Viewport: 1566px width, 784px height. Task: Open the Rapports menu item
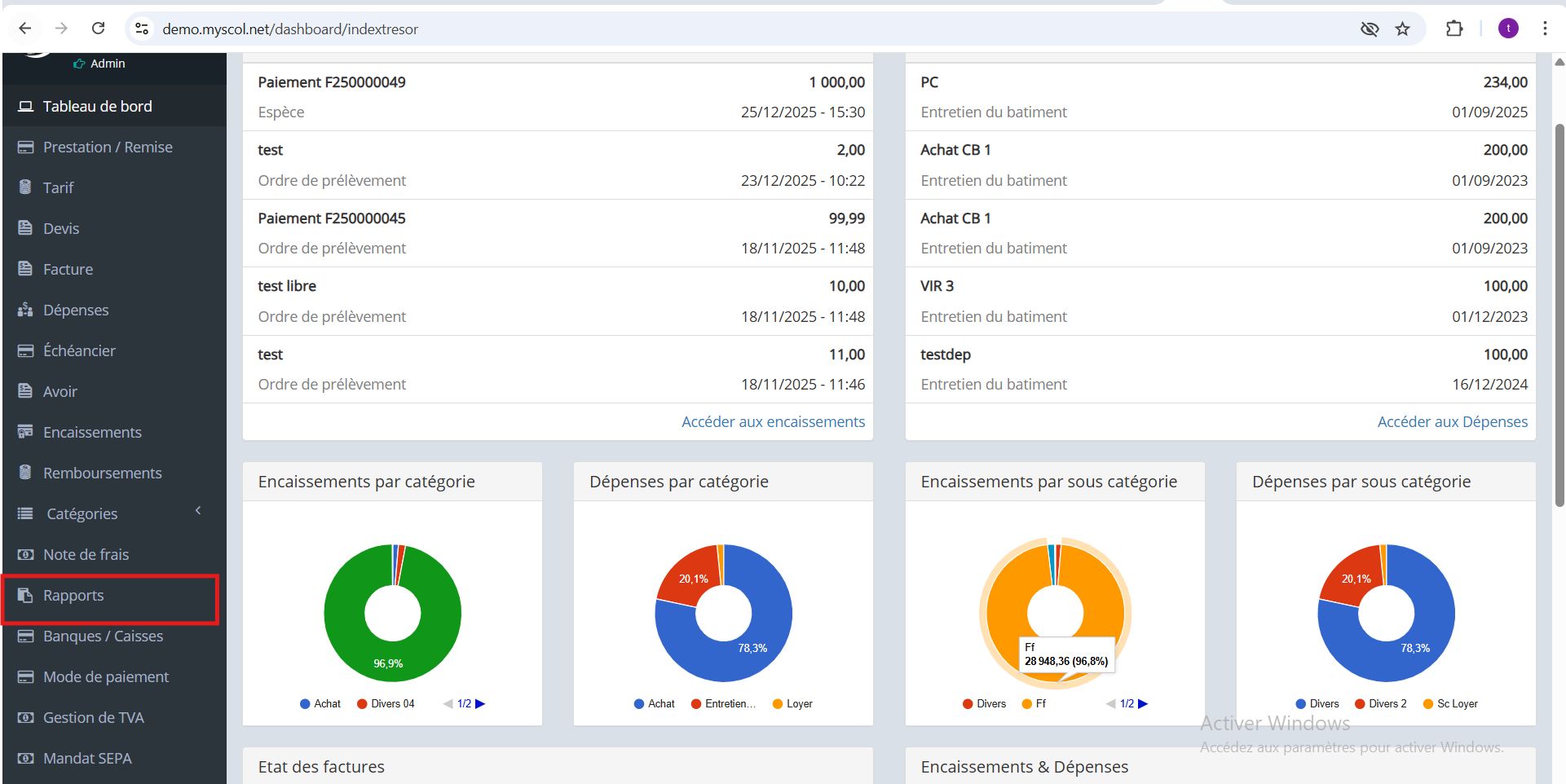point(73,596)
